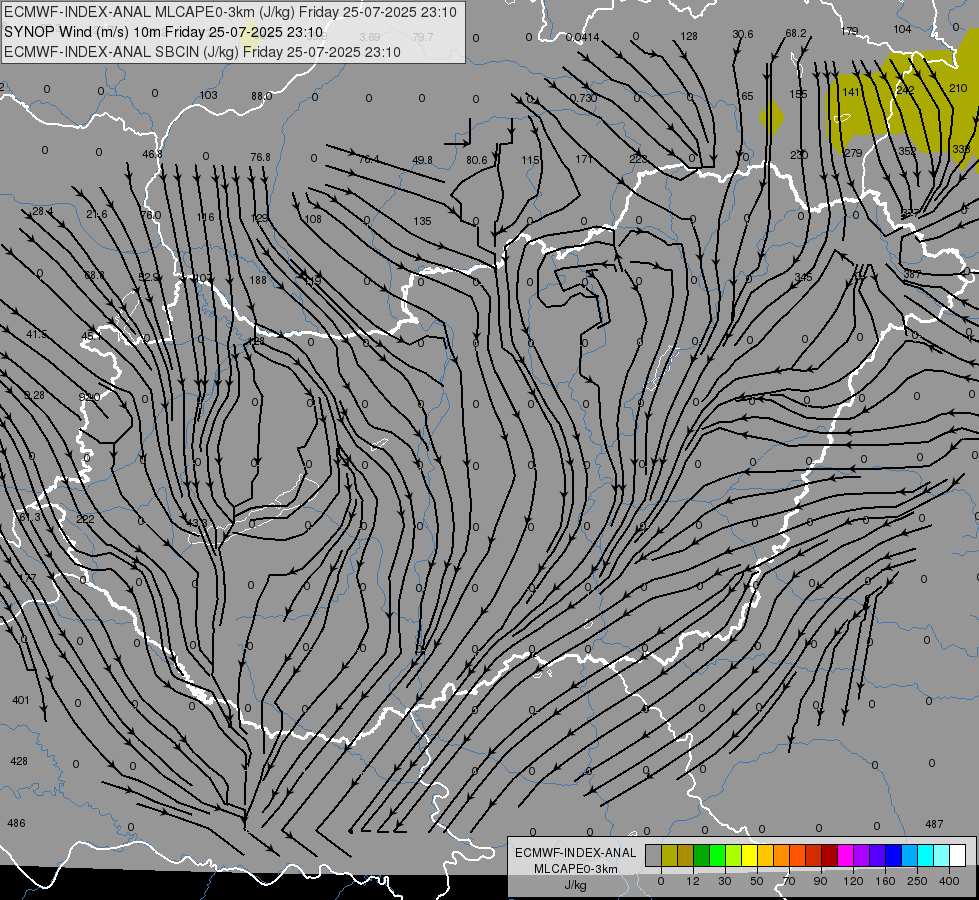This screenshot has width=979, height=900.
Task: Select the map value 177
Action: pyautogui.click(x=28, y=578)
